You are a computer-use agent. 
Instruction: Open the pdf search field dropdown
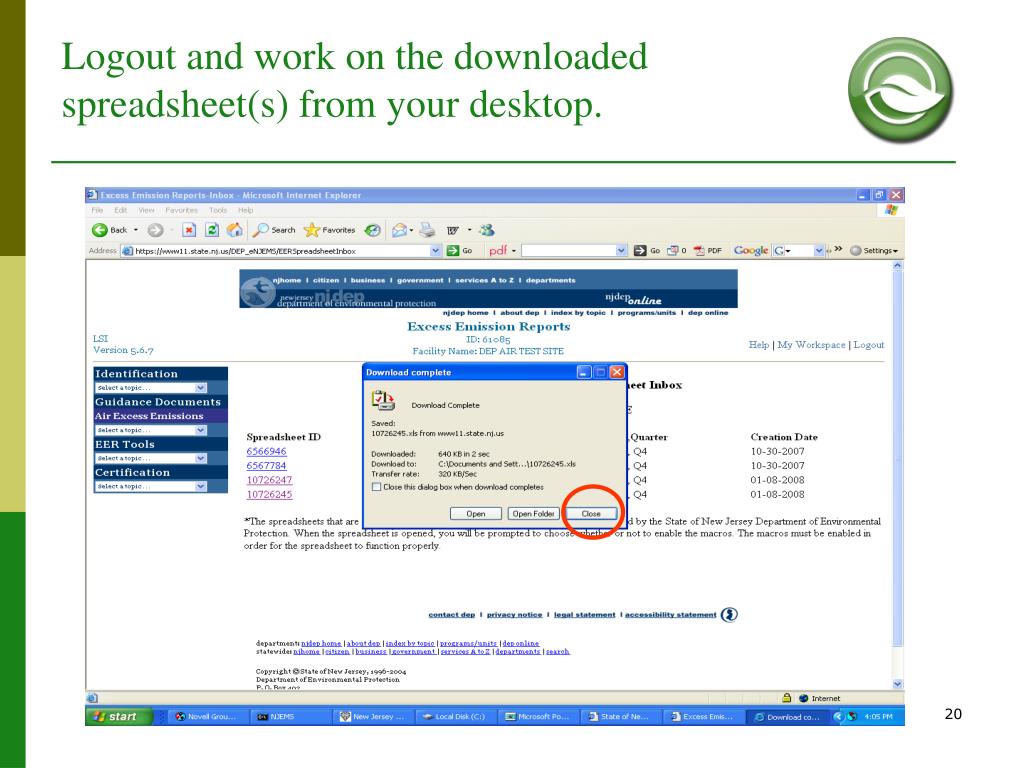pos(621,251)
